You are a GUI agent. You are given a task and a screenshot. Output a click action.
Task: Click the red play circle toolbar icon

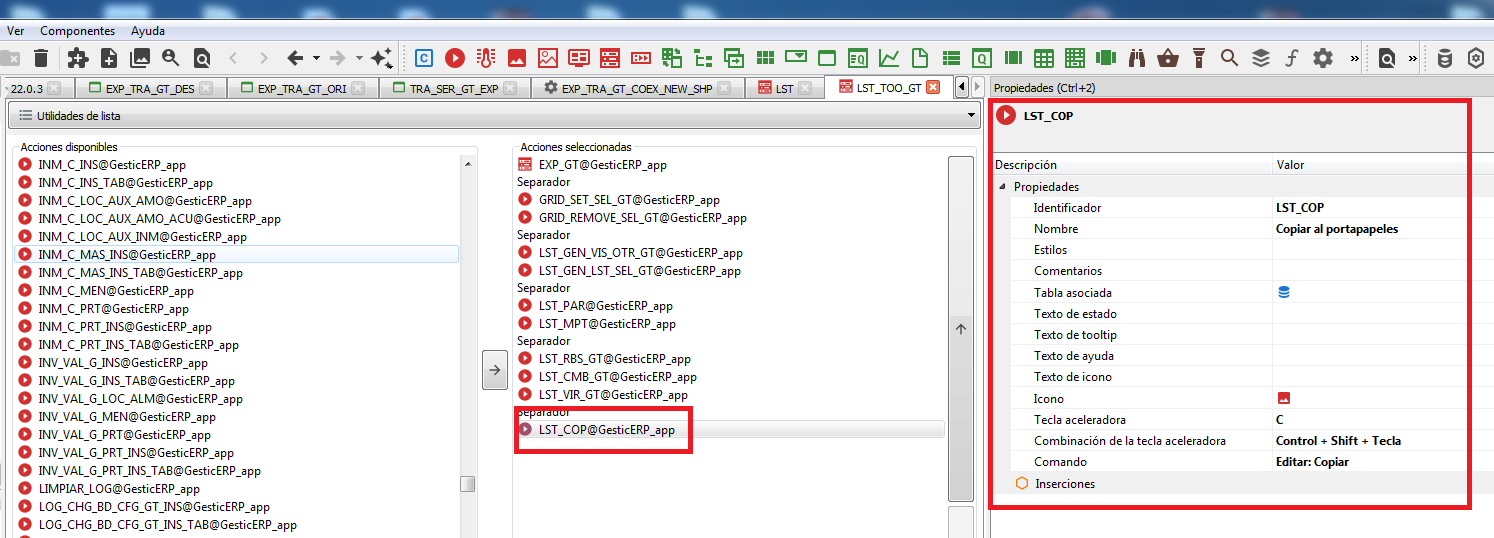455,58
